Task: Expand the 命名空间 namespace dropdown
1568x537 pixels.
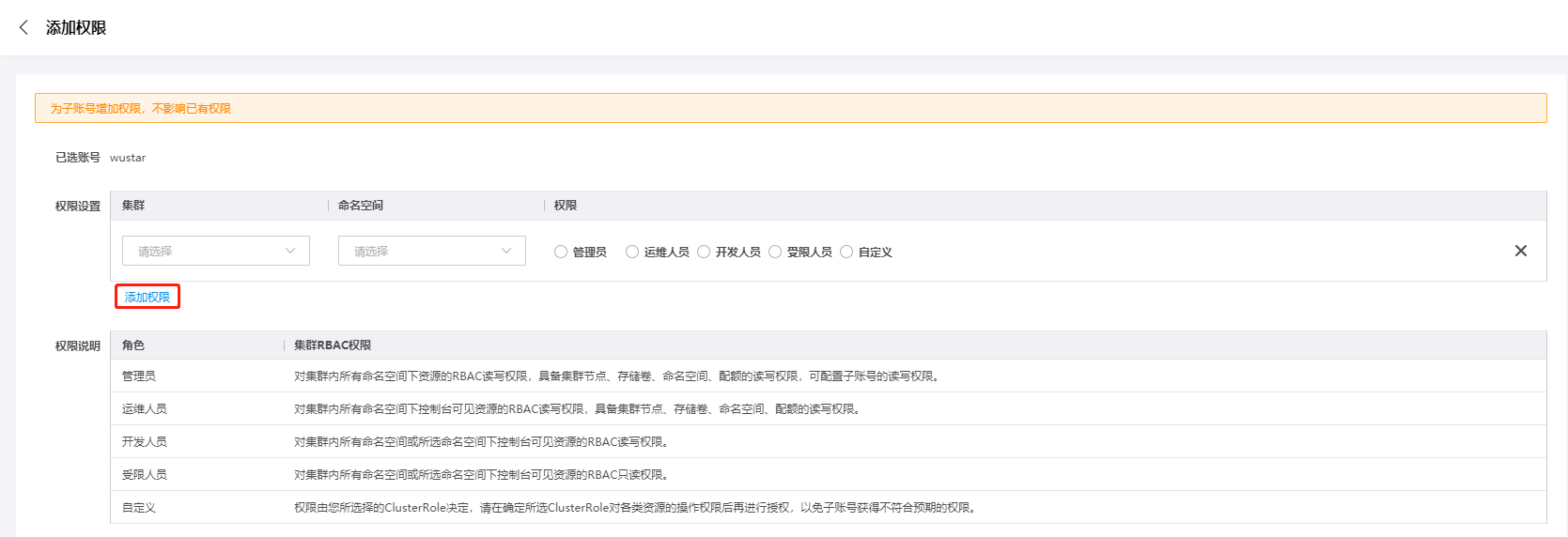Action: (431, 251)
